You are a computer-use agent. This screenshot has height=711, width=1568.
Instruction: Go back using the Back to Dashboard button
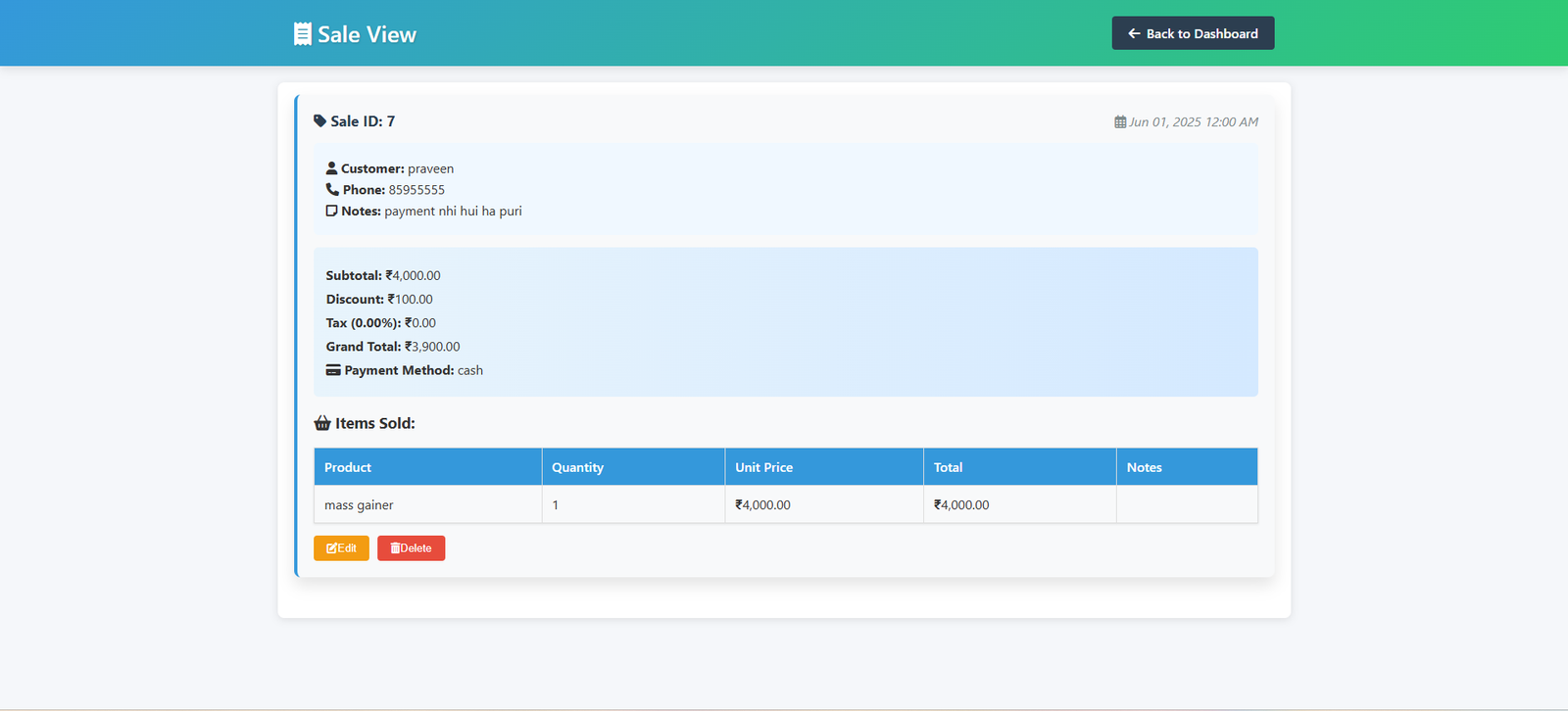tap(1193, 33)
